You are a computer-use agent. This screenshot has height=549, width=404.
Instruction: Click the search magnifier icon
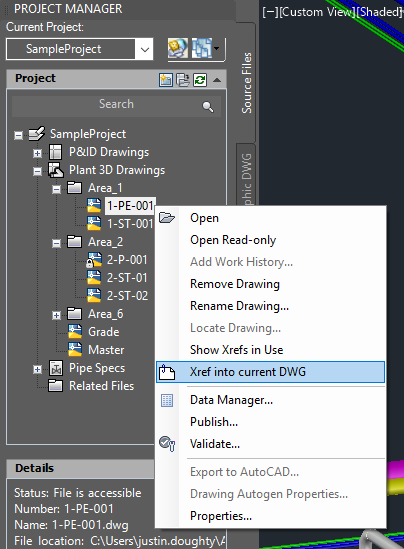point(208,106)
